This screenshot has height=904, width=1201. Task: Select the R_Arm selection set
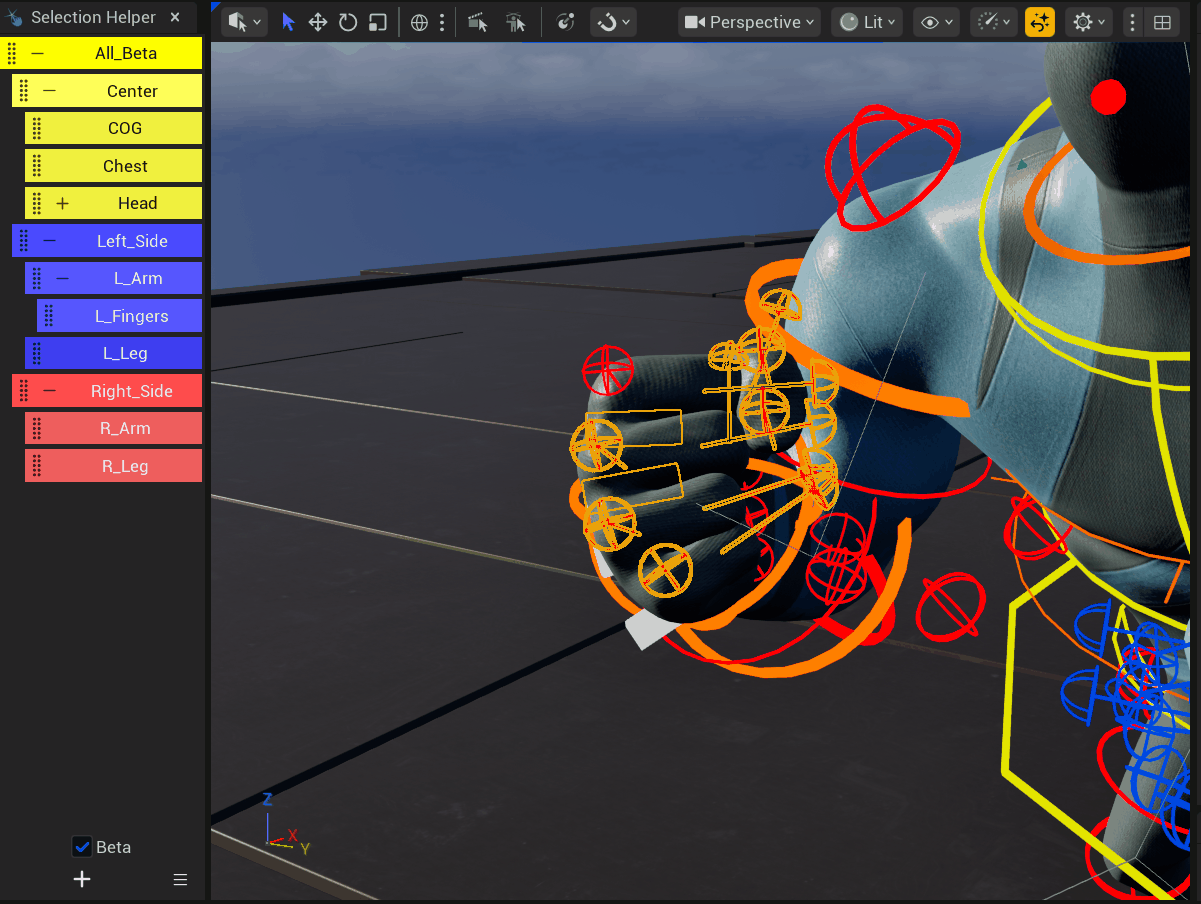pyautogui.click(x=125, y=429)
